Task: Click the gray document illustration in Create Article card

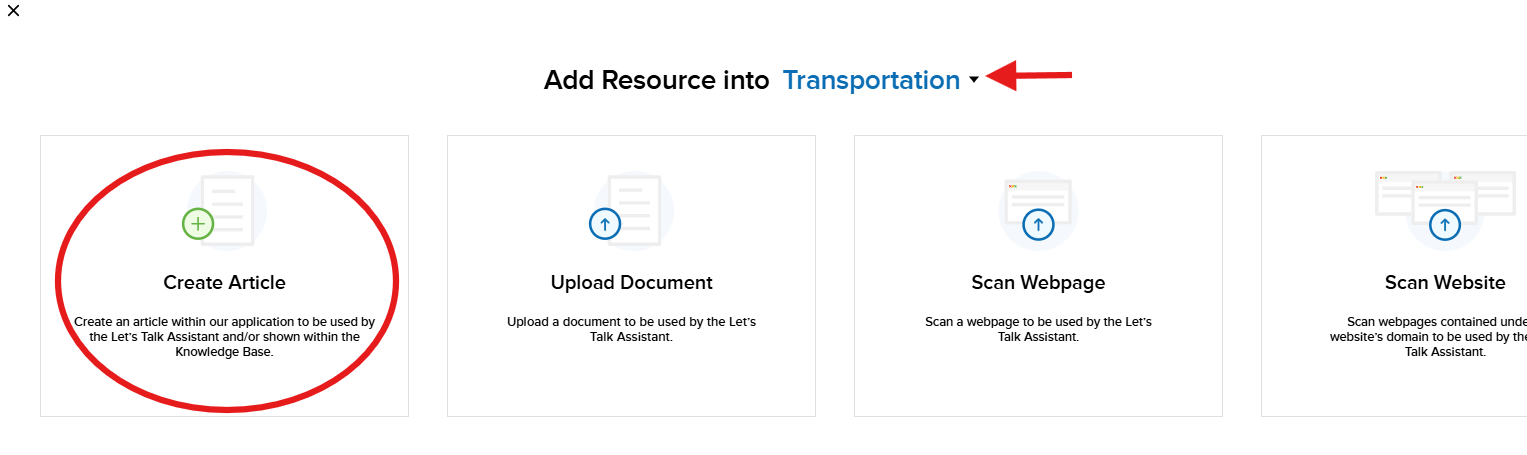Action: click(232, 200)
